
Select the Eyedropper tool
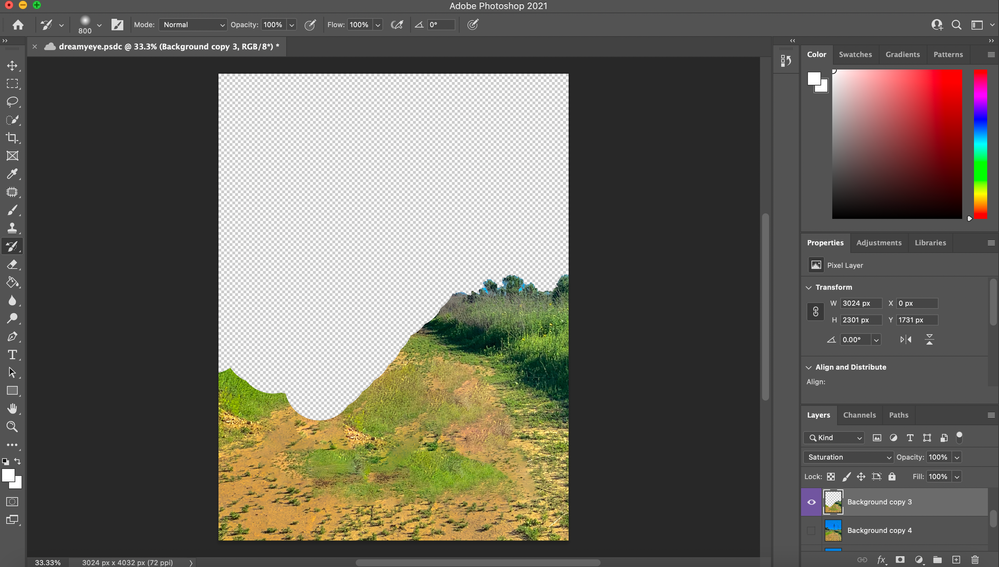(x=13, y=174)
